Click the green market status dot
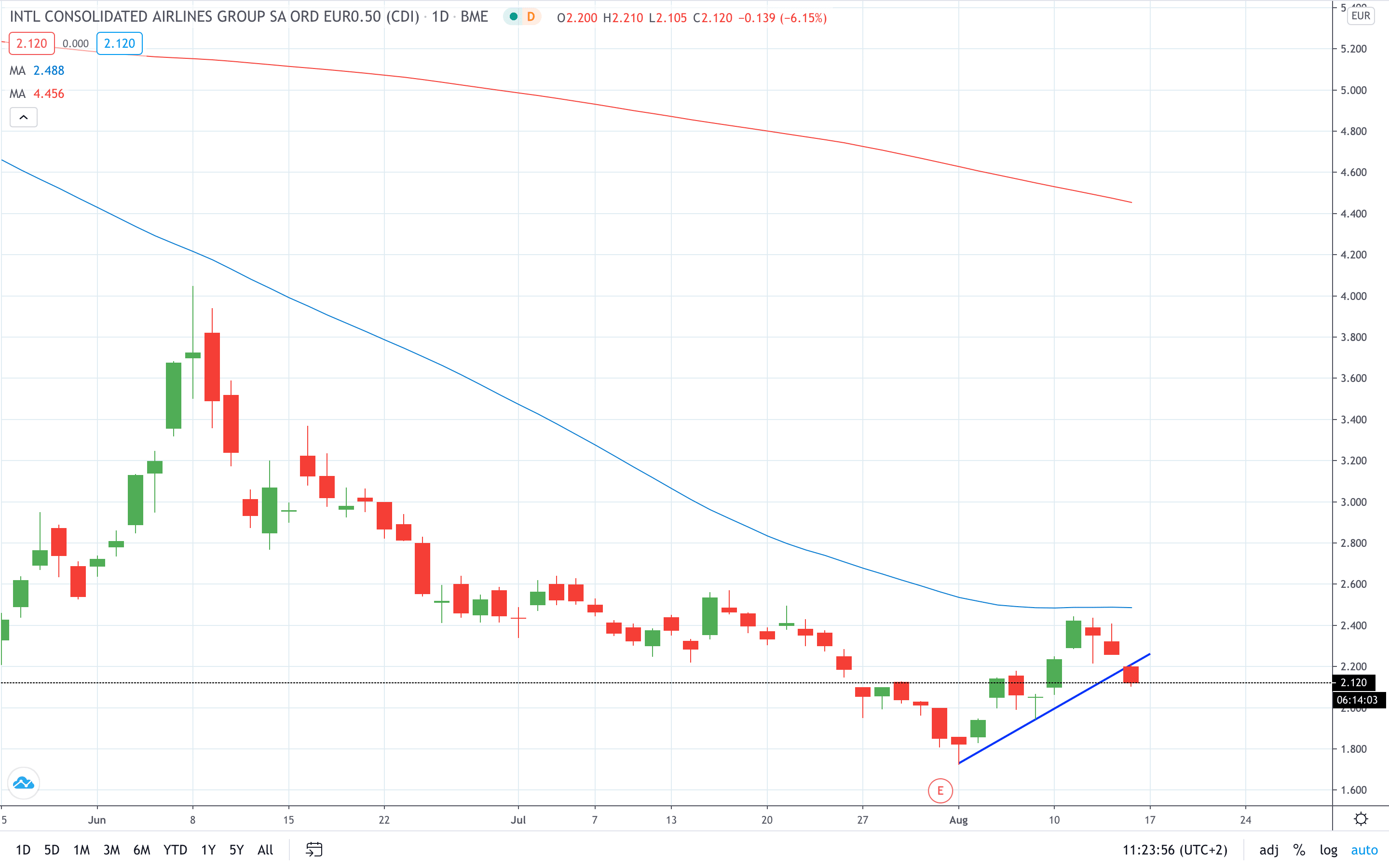This screenshot has height=868, width=1389. (x=514, y=17)
